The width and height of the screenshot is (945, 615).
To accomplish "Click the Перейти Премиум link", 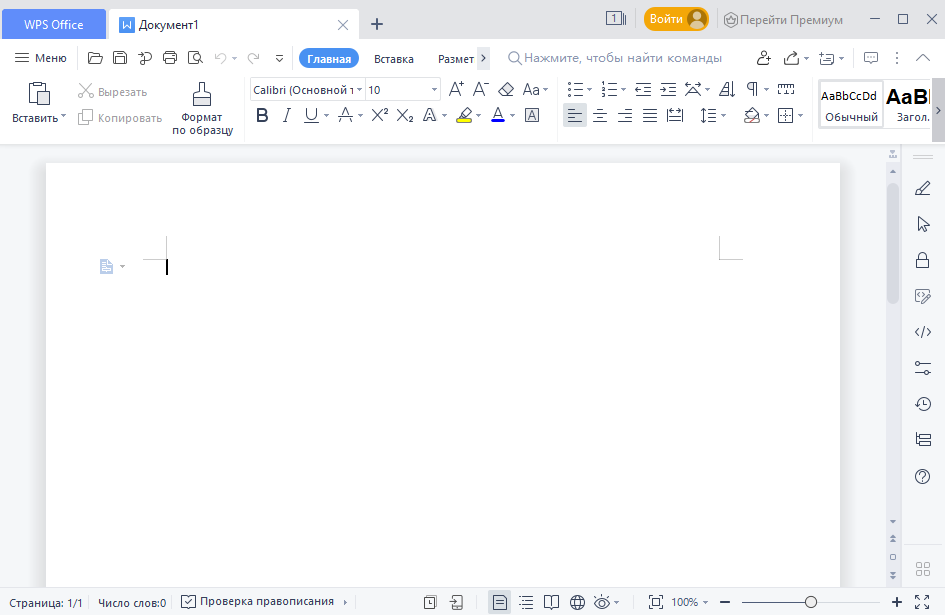I will 782,20.
